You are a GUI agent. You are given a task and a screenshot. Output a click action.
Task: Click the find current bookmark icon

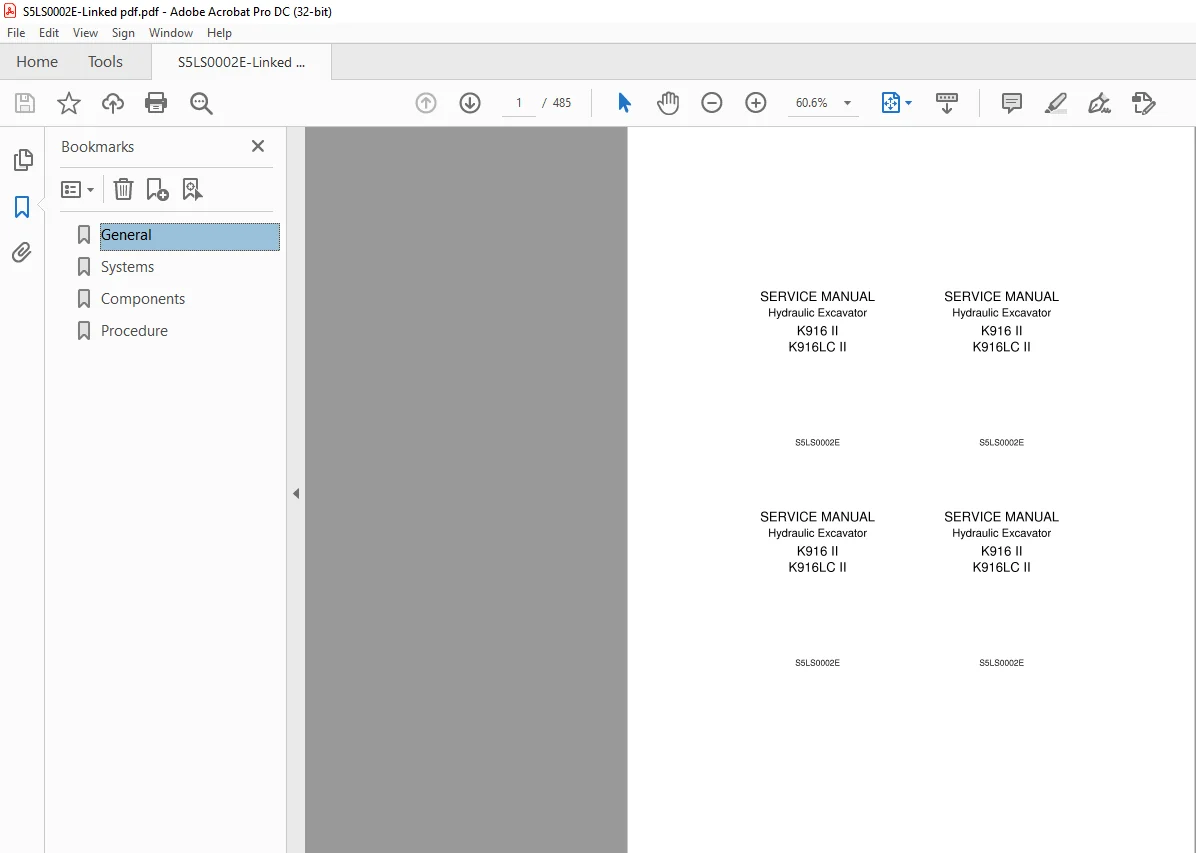(x=192, y=189)
